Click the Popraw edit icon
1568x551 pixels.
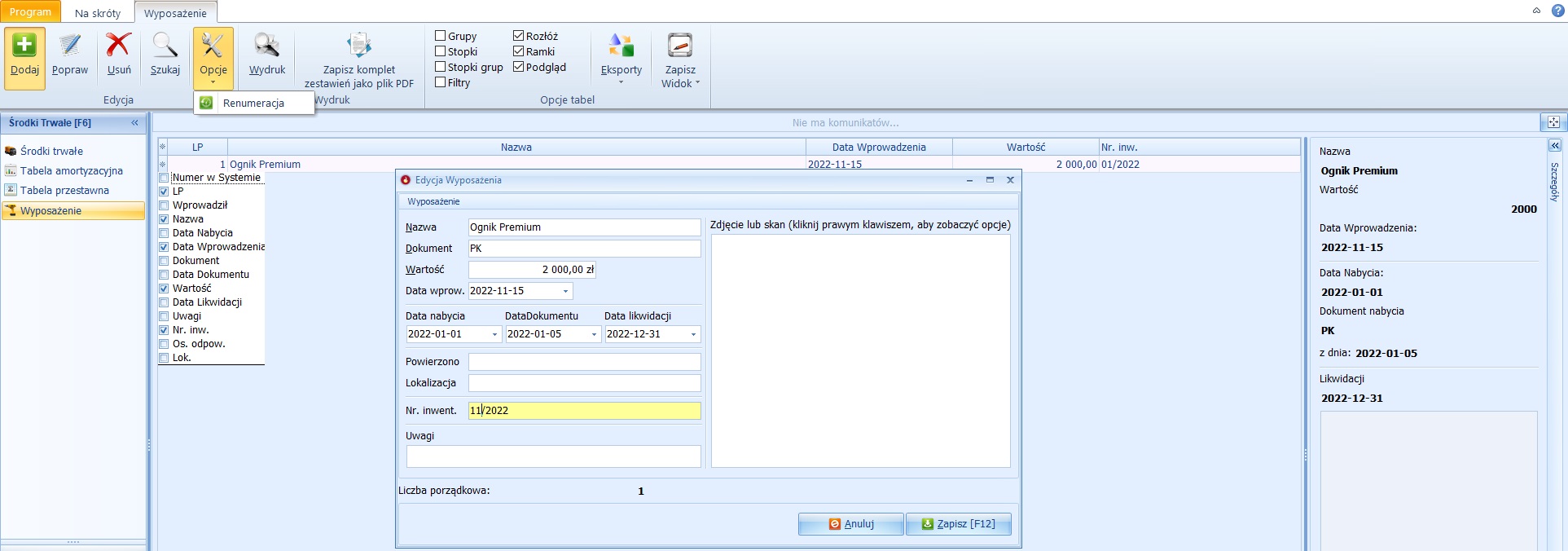click(x=70, y=46)
